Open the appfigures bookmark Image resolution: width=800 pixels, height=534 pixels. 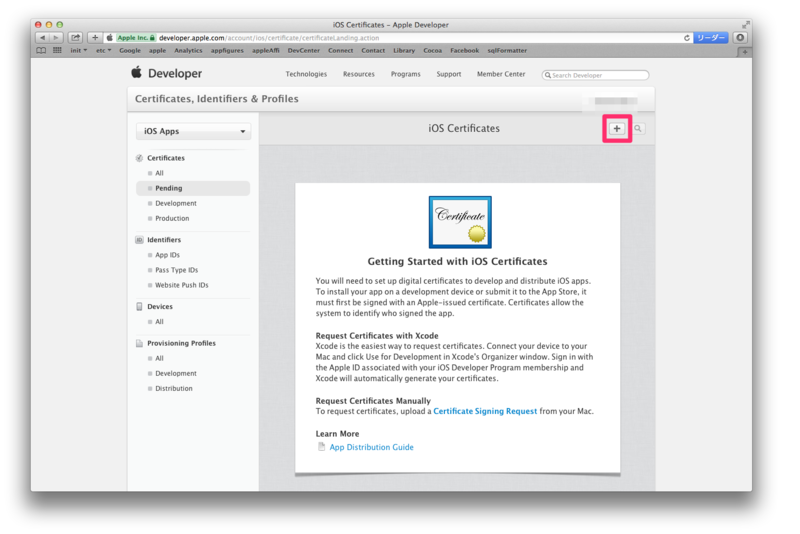point(227,50)
